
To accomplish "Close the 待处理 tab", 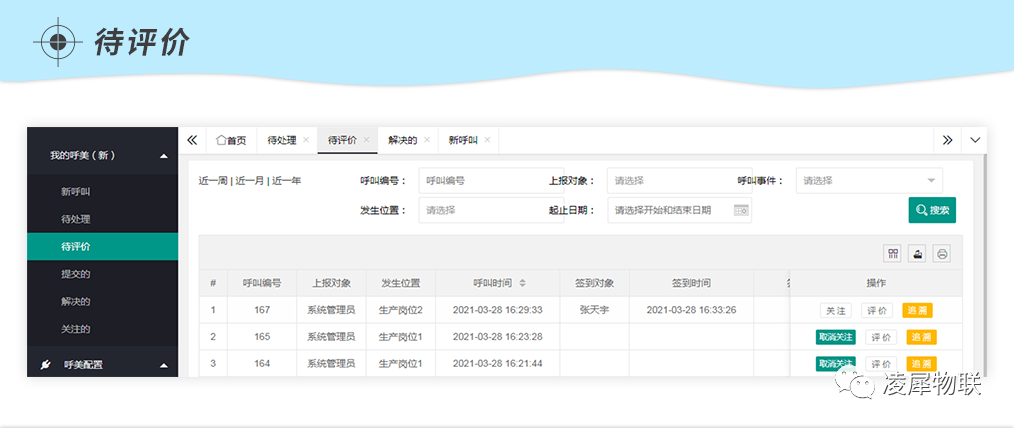I will pyautogui.click(x=306, y=140).
